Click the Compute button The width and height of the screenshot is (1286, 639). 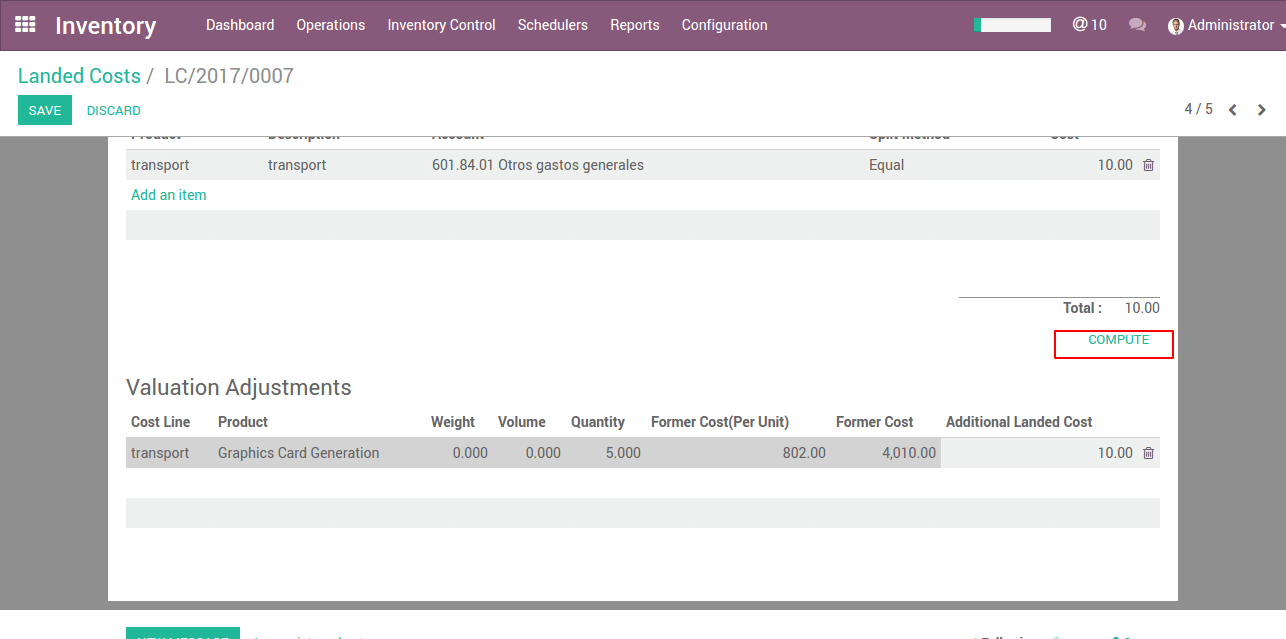1118,340
